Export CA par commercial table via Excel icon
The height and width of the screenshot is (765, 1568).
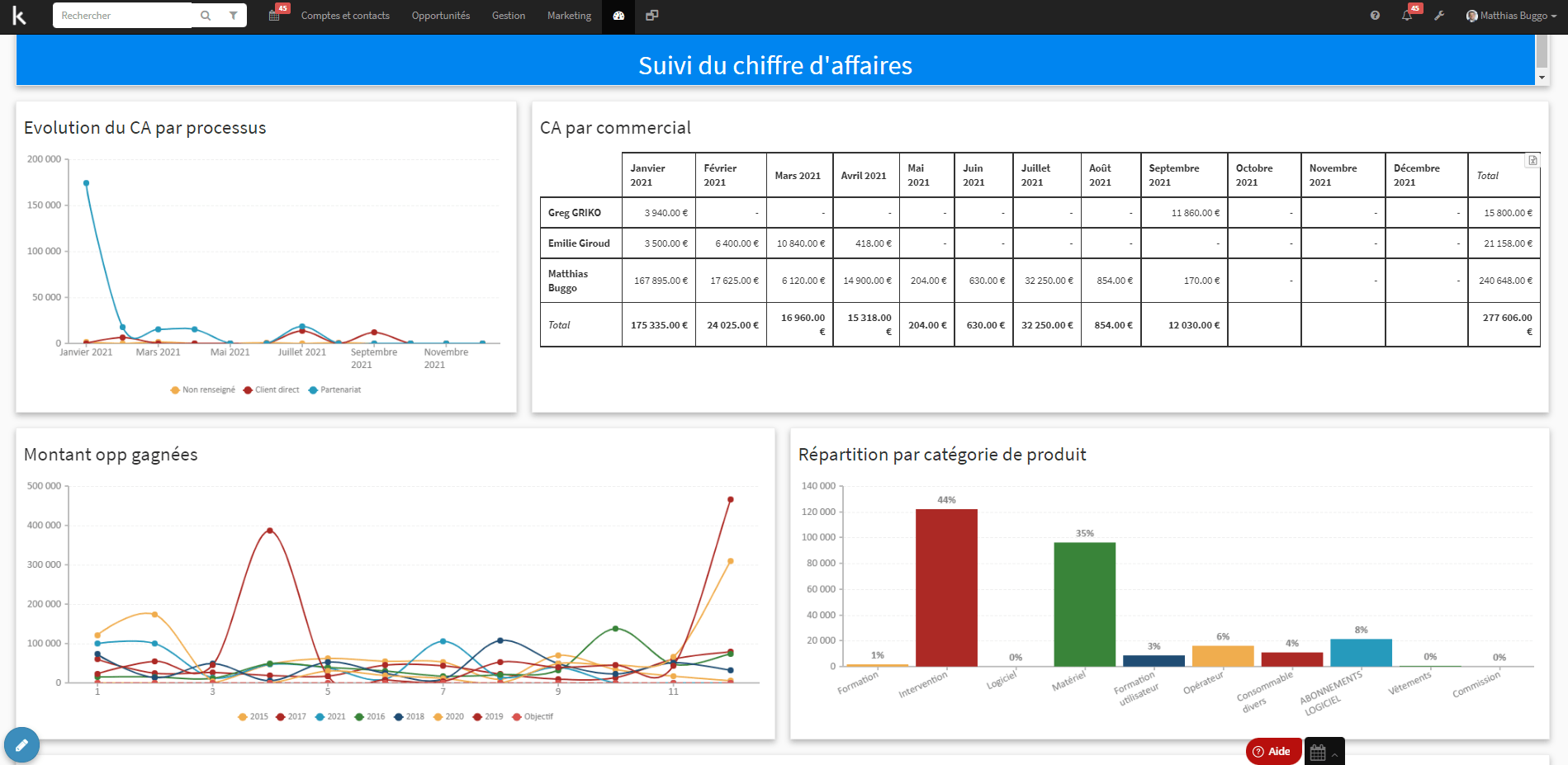click(x=1532, y=159)
